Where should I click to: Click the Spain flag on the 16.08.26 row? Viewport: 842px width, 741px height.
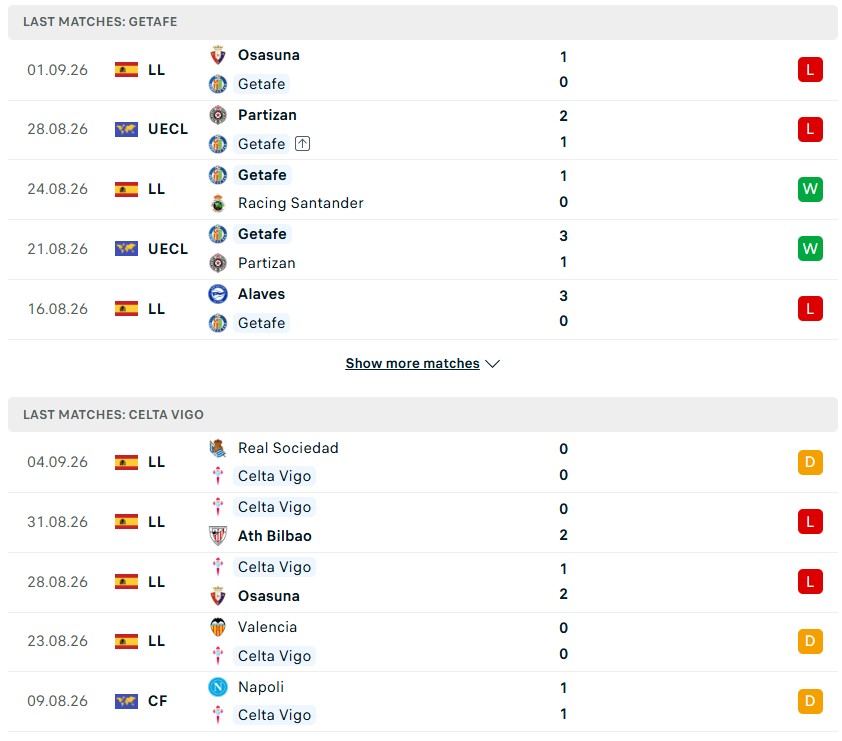(x=126, y=309)
